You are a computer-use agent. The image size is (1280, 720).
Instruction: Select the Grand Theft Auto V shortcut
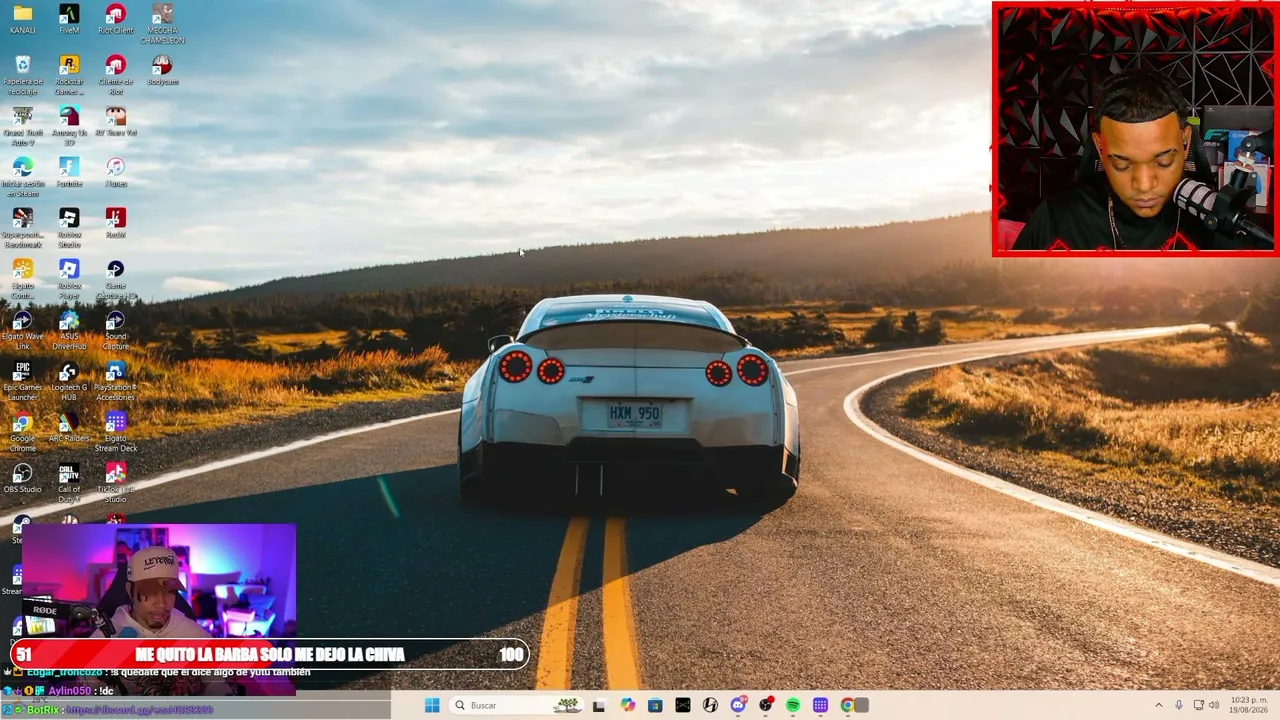[x=22, y=126]
